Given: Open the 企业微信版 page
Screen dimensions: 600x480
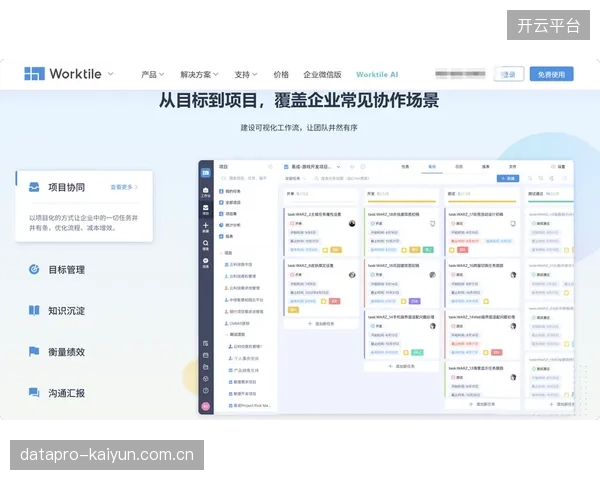Looking at the screenshot, I should [322, 74].
